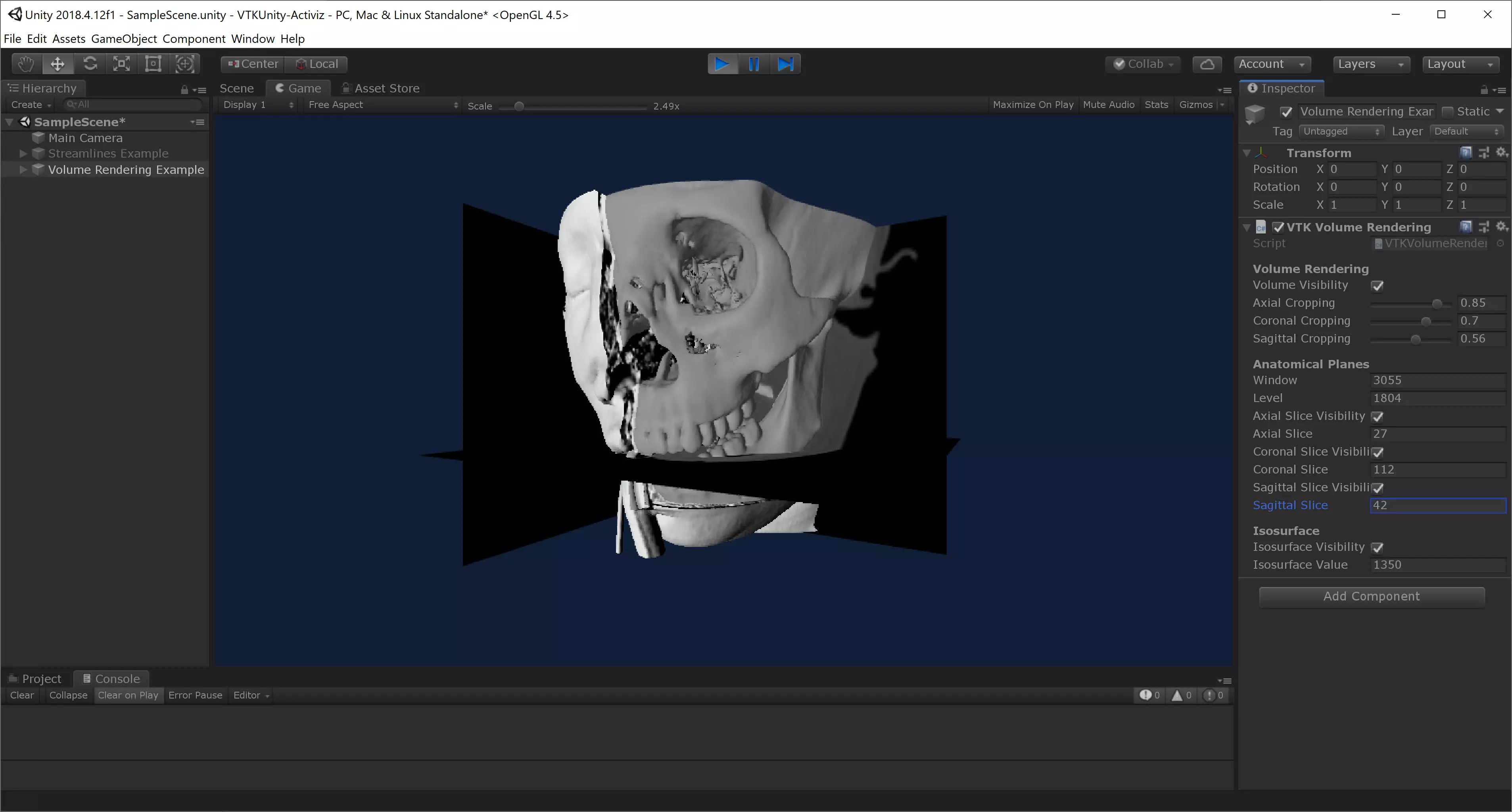Open the GameObject menu
The height and width of the screenshot is (812, 1512).
tap(124, 39)
